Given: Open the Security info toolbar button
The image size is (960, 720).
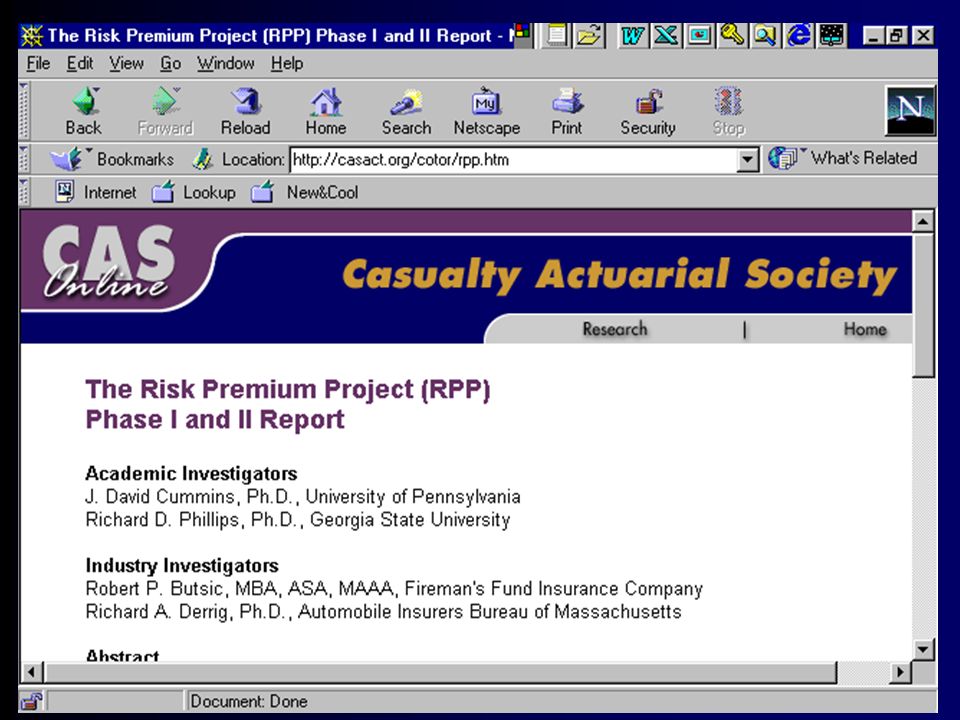Looking at the screenshot, I should tap(648, 111).
